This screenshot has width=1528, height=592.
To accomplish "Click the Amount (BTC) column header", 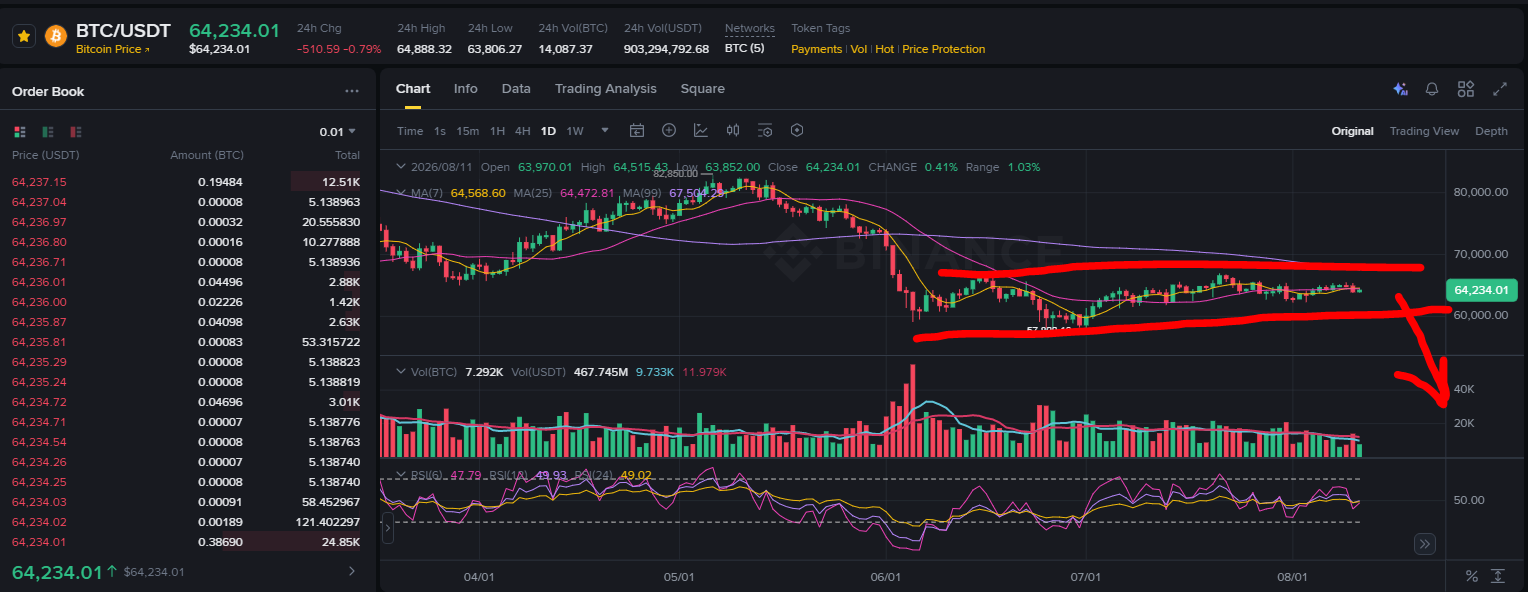I will [x=207, y=155].
